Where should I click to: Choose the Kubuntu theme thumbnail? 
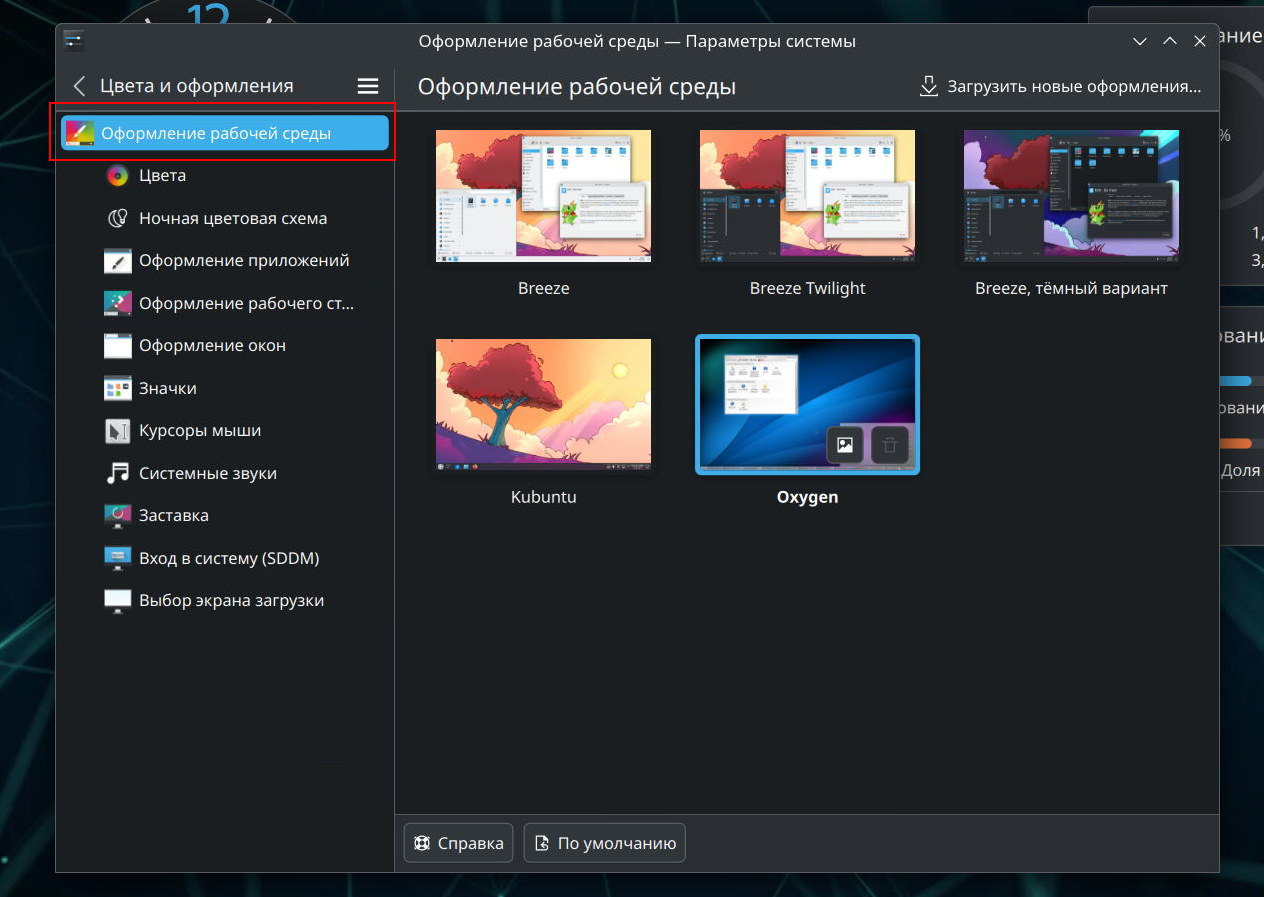pyautogui.click(x=543, y=405)
